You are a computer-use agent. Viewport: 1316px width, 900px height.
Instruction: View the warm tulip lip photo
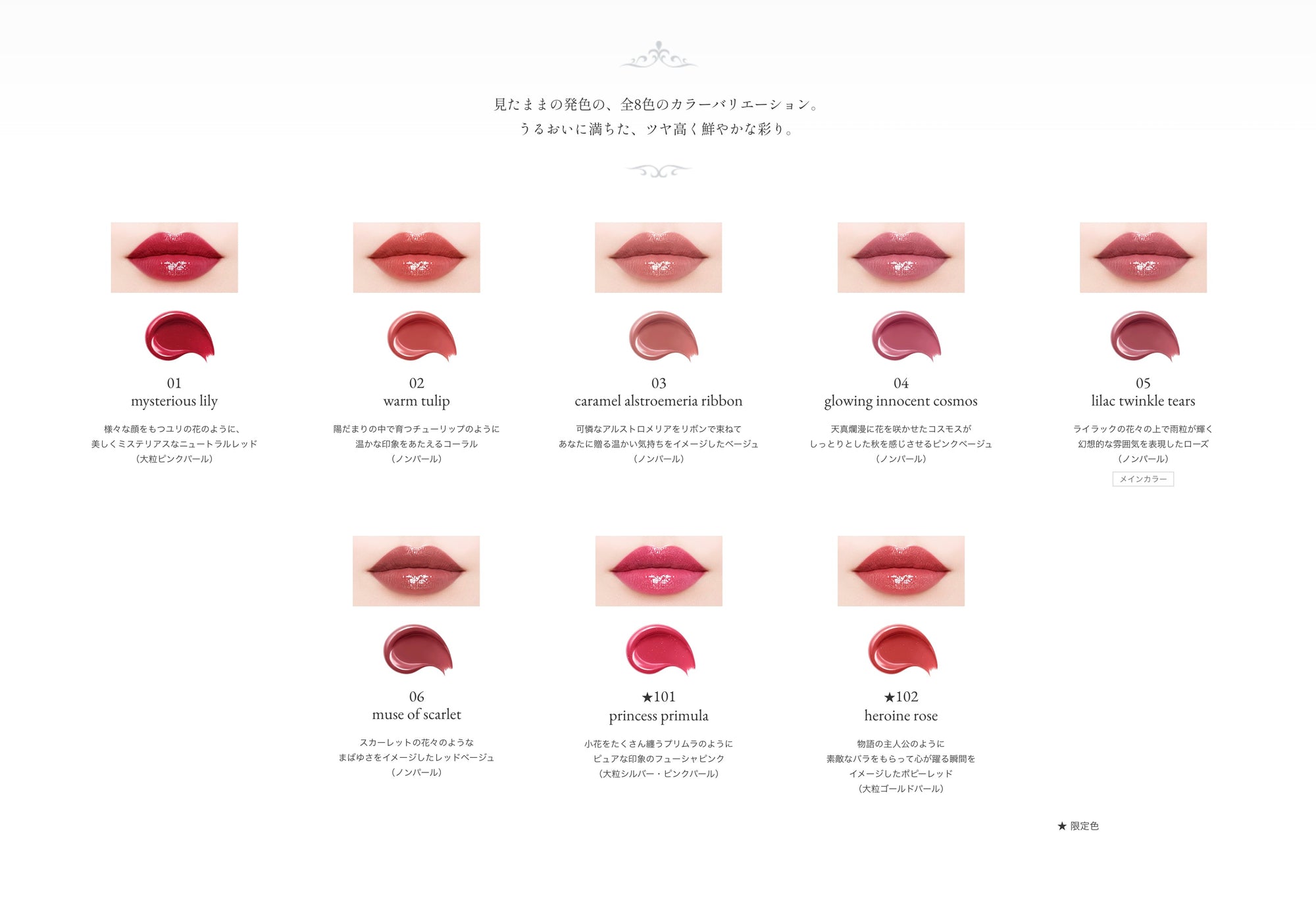[417, 257]
